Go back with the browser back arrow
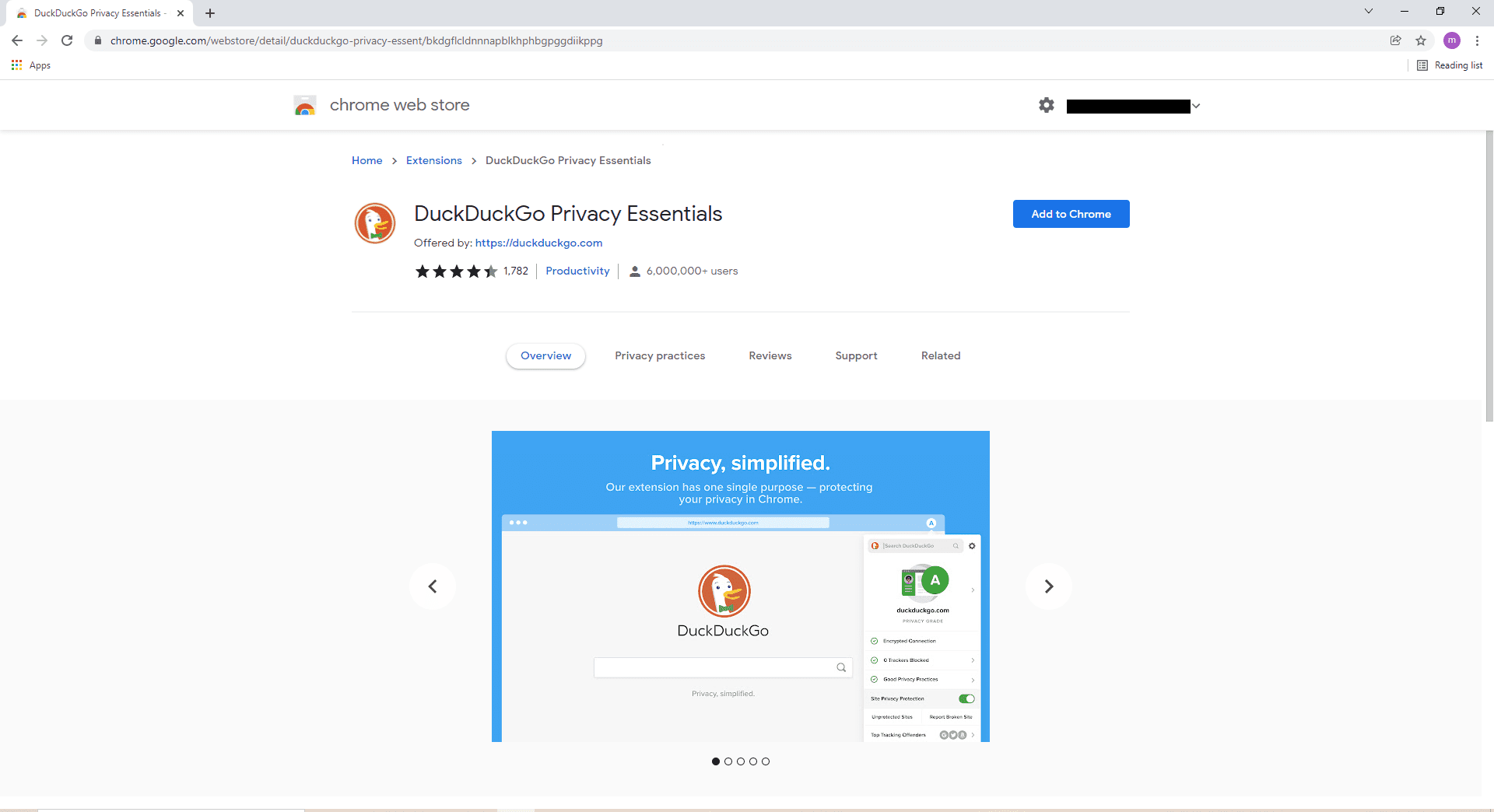Viewport: 1494px width, 812px height. tap(17, 40)
